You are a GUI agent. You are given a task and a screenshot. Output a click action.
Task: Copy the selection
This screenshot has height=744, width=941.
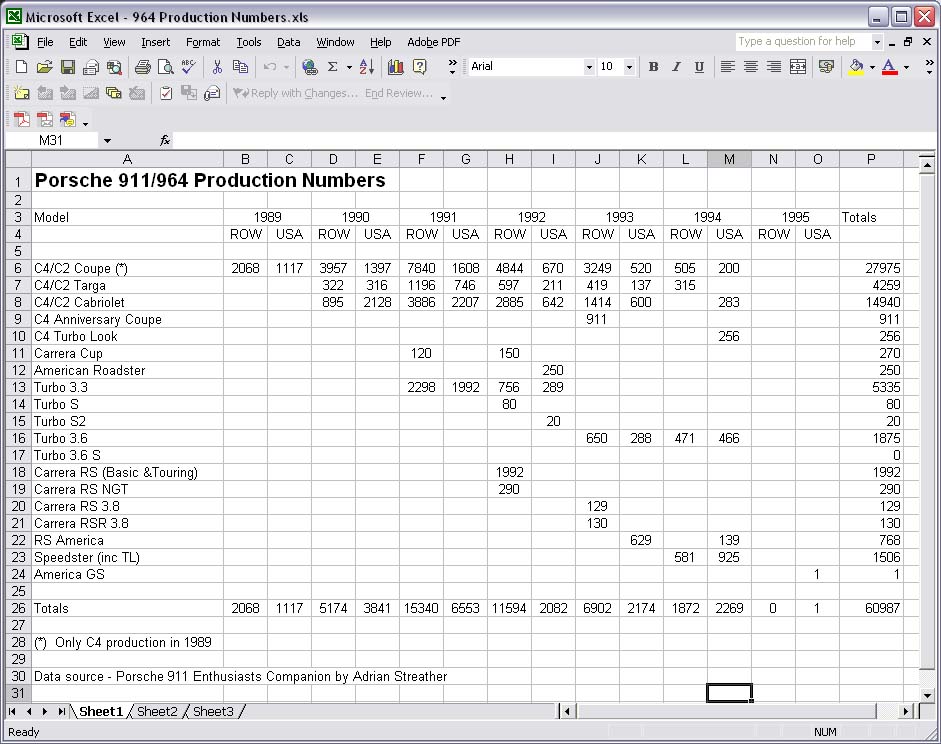pos(240,67)
